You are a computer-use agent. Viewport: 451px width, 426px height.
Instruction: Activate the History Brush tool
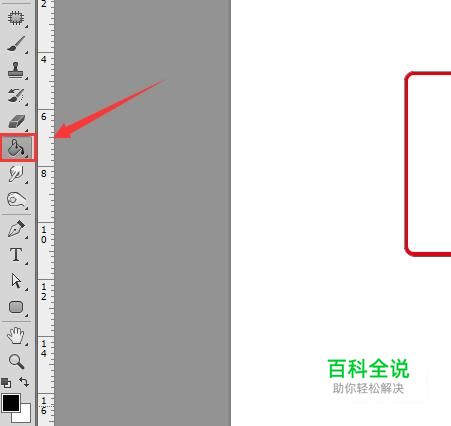pos(16,96)
